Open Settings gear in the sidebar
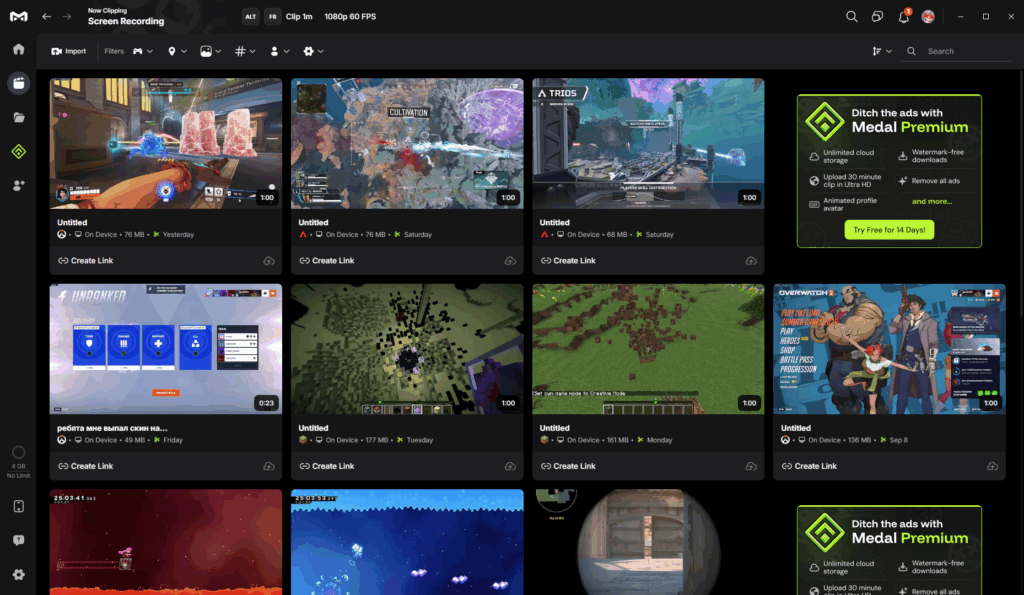 18,575
